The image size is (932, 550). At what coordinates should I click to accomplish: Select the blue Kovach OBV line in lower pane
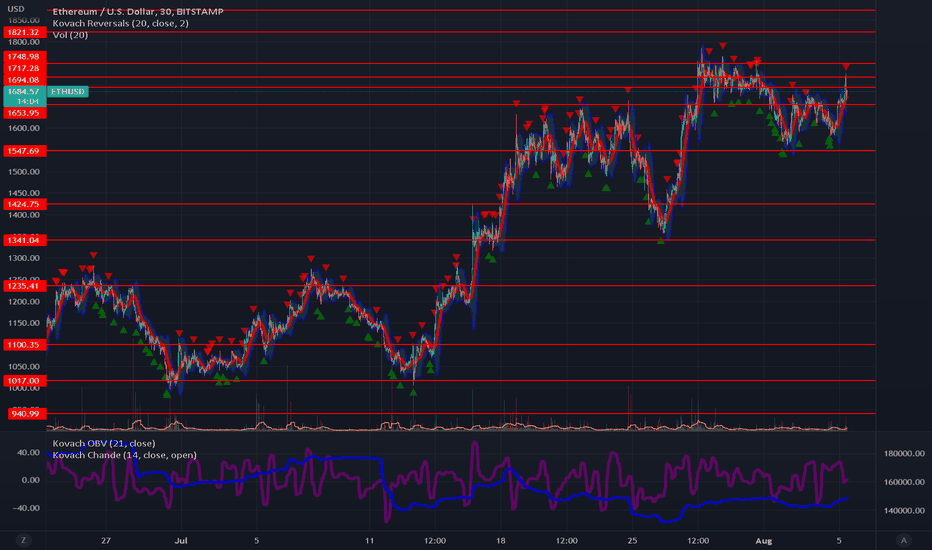tap(345, 458)
